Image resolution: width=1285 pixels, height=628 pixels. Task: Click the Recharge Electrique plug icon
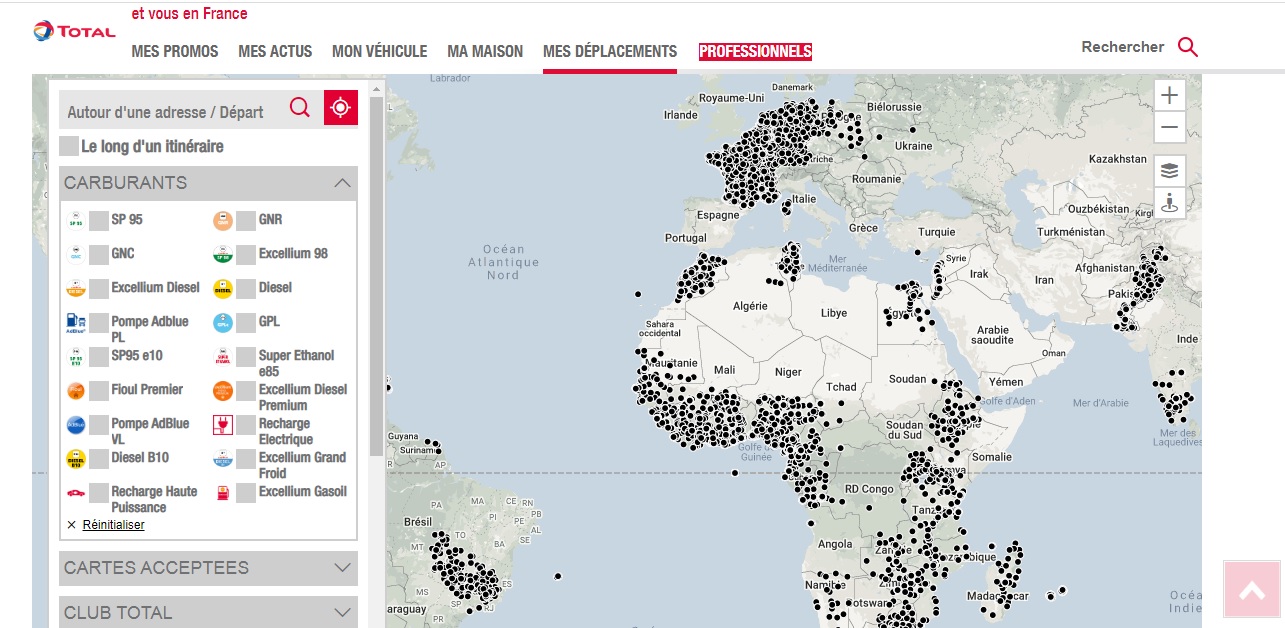click(222, 424)
